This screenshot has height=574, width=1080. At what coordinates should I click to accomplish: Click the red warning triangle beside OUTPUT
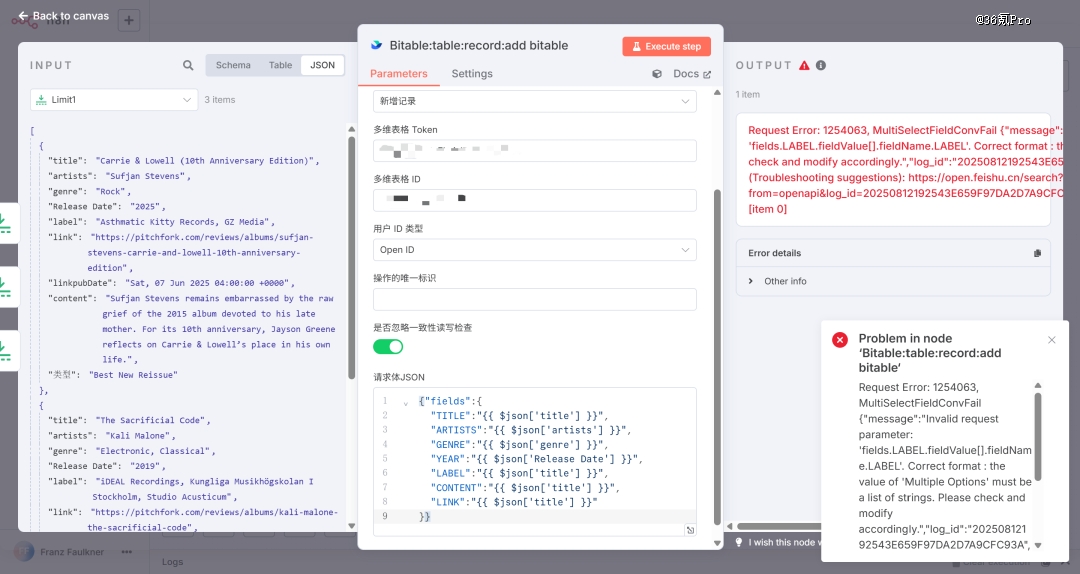click(804, 65)
